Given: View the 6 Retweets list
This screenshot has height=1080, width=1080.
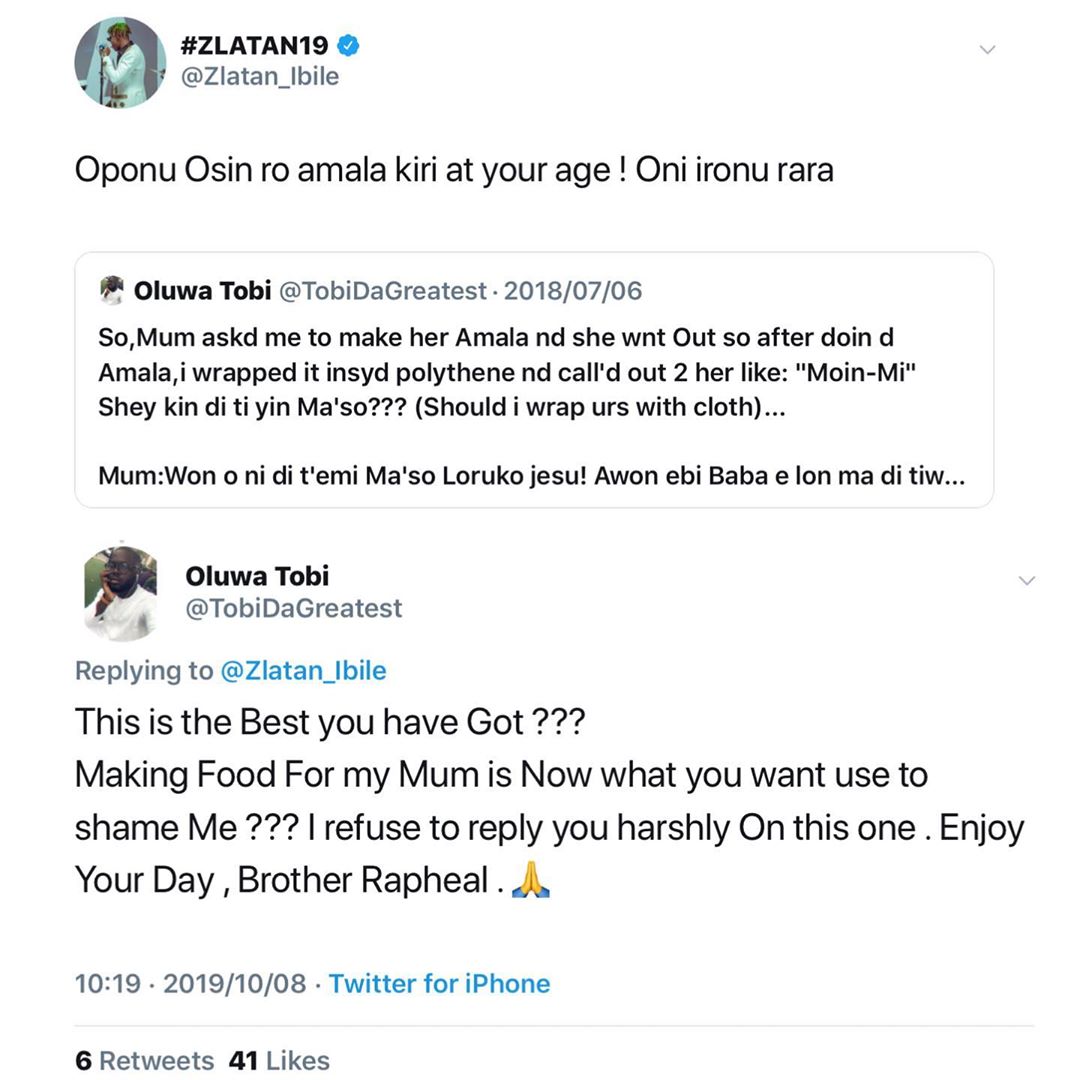Looking at the screenshot, I should [144, 1060].
